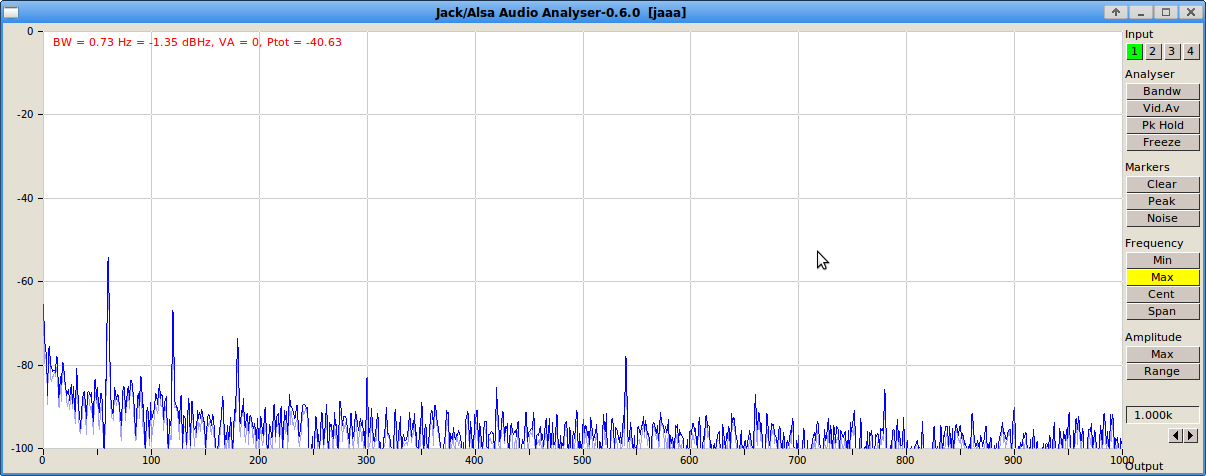Decrease value with the left arrow
This screenshot has height=476, width=1206.
coord(1176,435)
